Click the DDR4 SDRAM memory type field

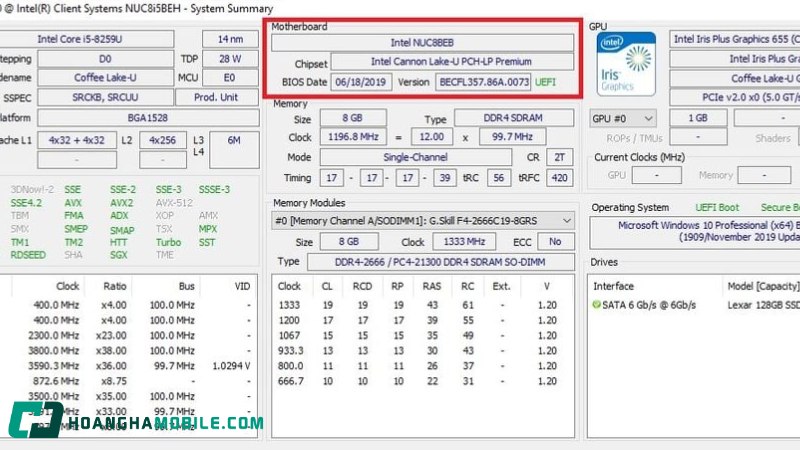pyautogui.click(x=513, y=119)
